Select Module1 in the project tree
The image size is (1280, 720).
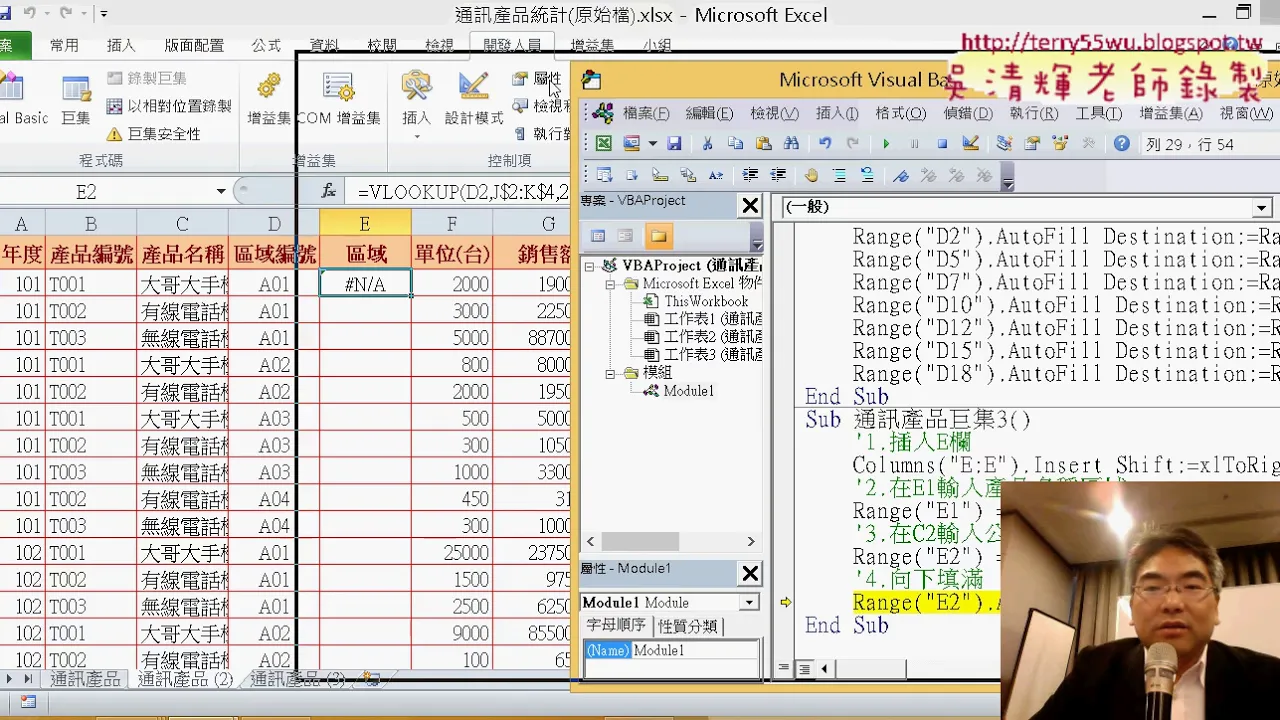coord(689,391)
